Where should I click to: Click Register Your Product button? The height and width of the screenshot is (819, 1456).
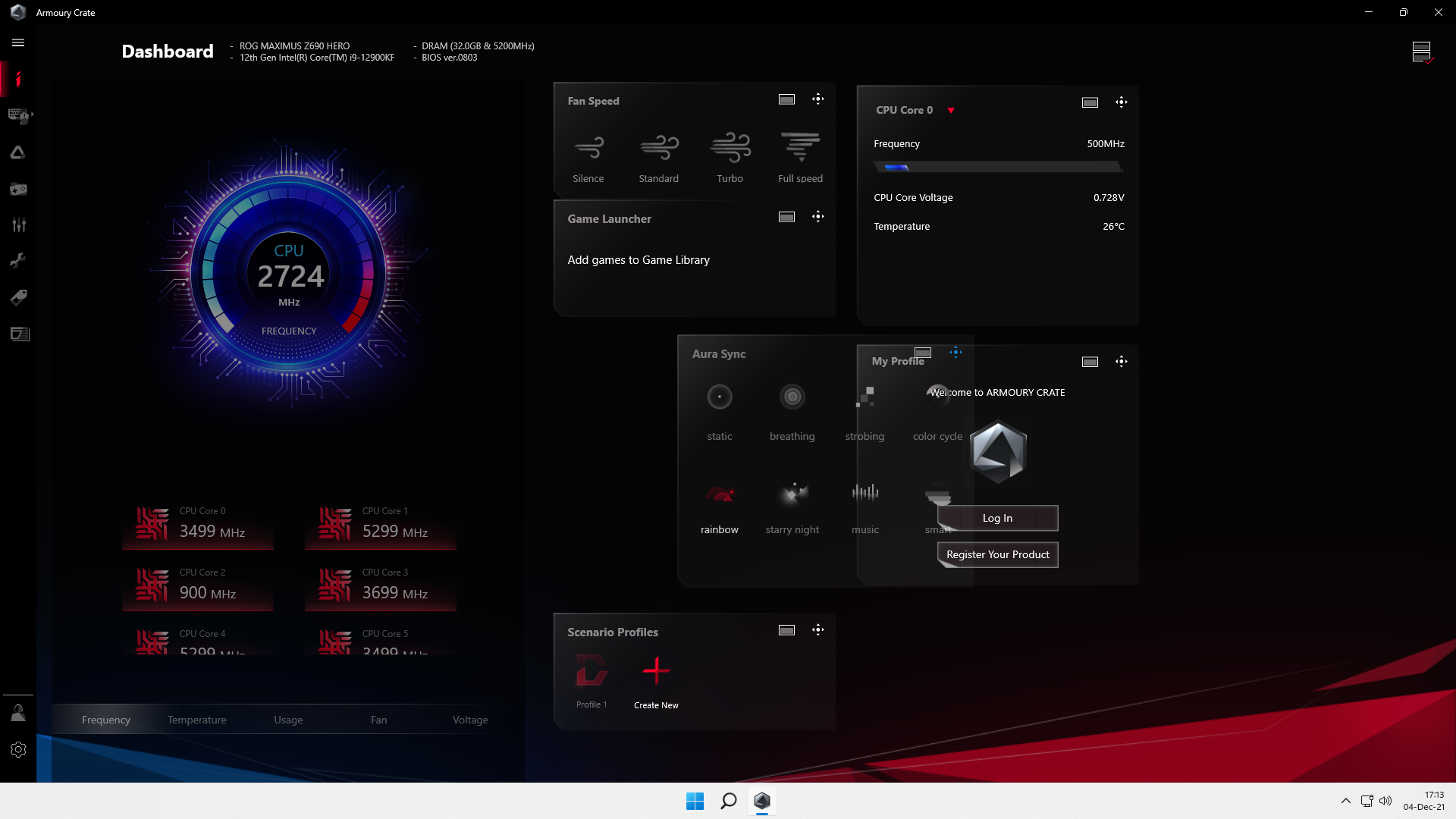tap(997, 554)
